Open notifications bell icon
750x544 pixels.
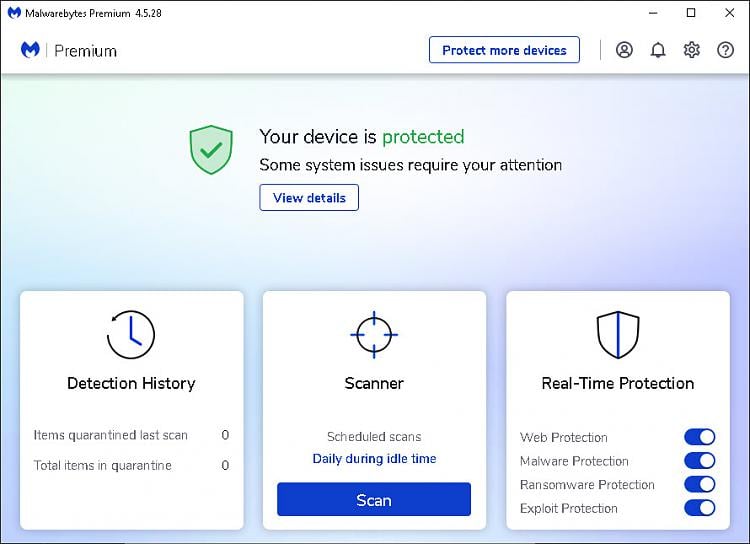(x=658, y=50)
